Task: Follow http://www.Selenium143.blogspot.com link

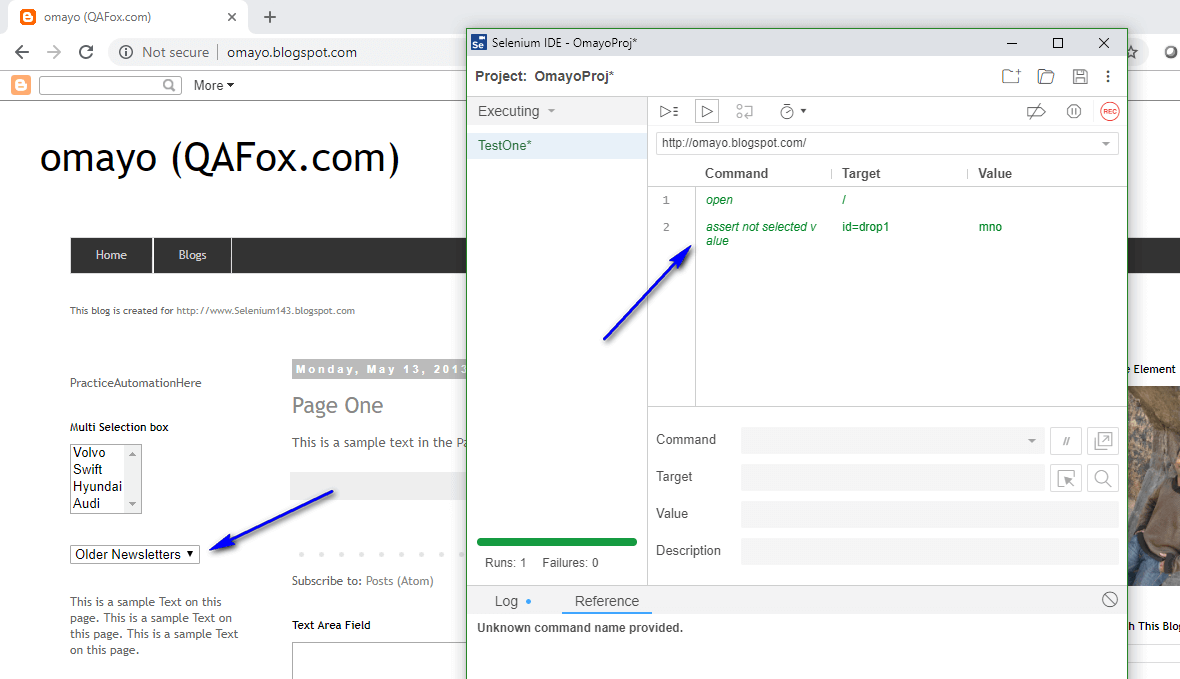Action: tap(266, 310)
